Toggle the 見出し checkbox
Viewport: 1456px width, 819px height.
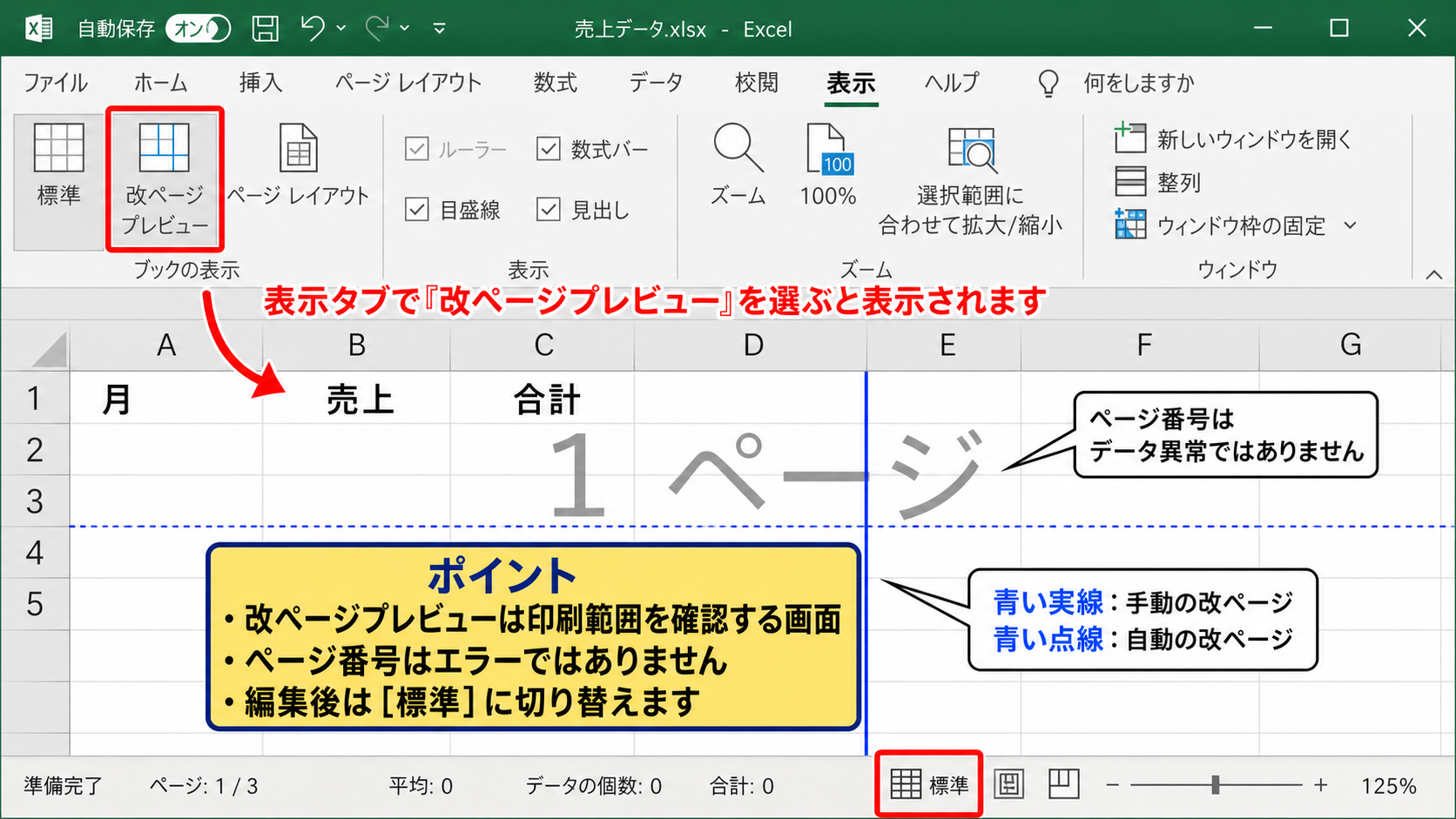point(548,210)
